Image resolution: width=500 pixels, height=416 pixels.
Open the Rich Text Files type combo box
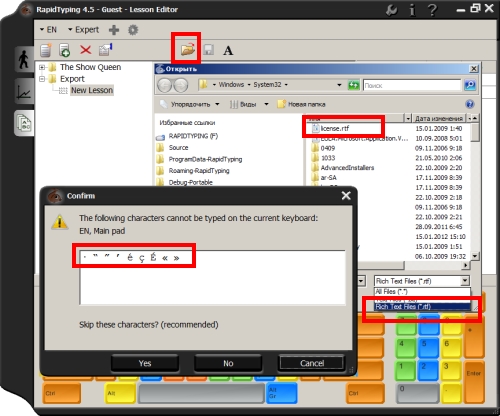click(422, 281)
